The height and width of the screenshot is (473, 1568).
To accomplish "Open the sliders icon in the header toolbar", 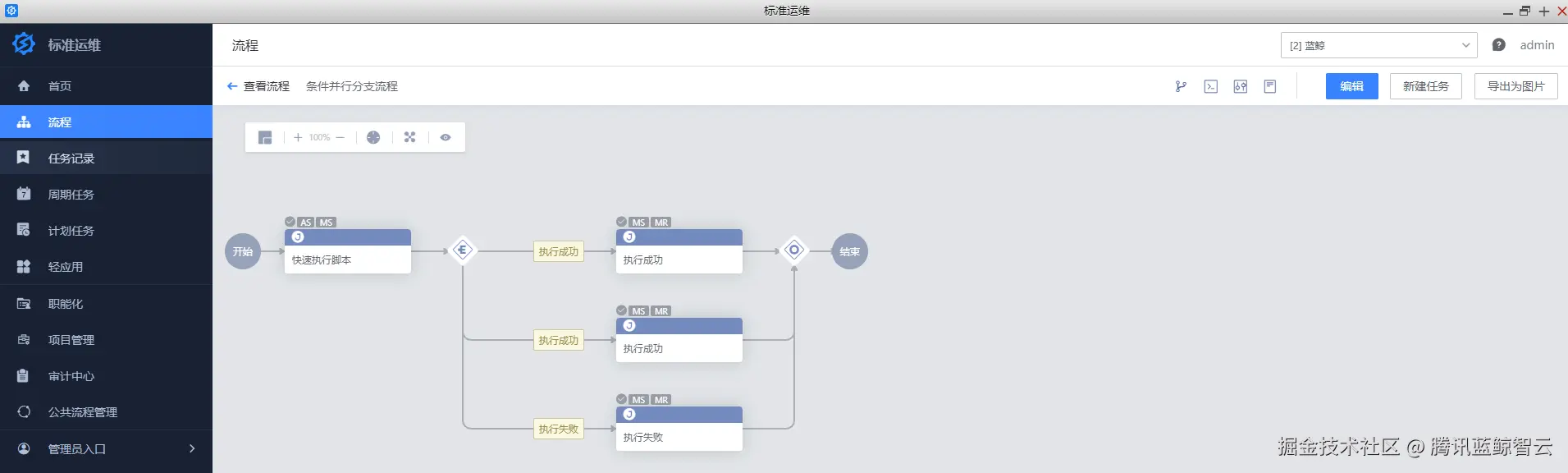I will (x=1240, y=86).
